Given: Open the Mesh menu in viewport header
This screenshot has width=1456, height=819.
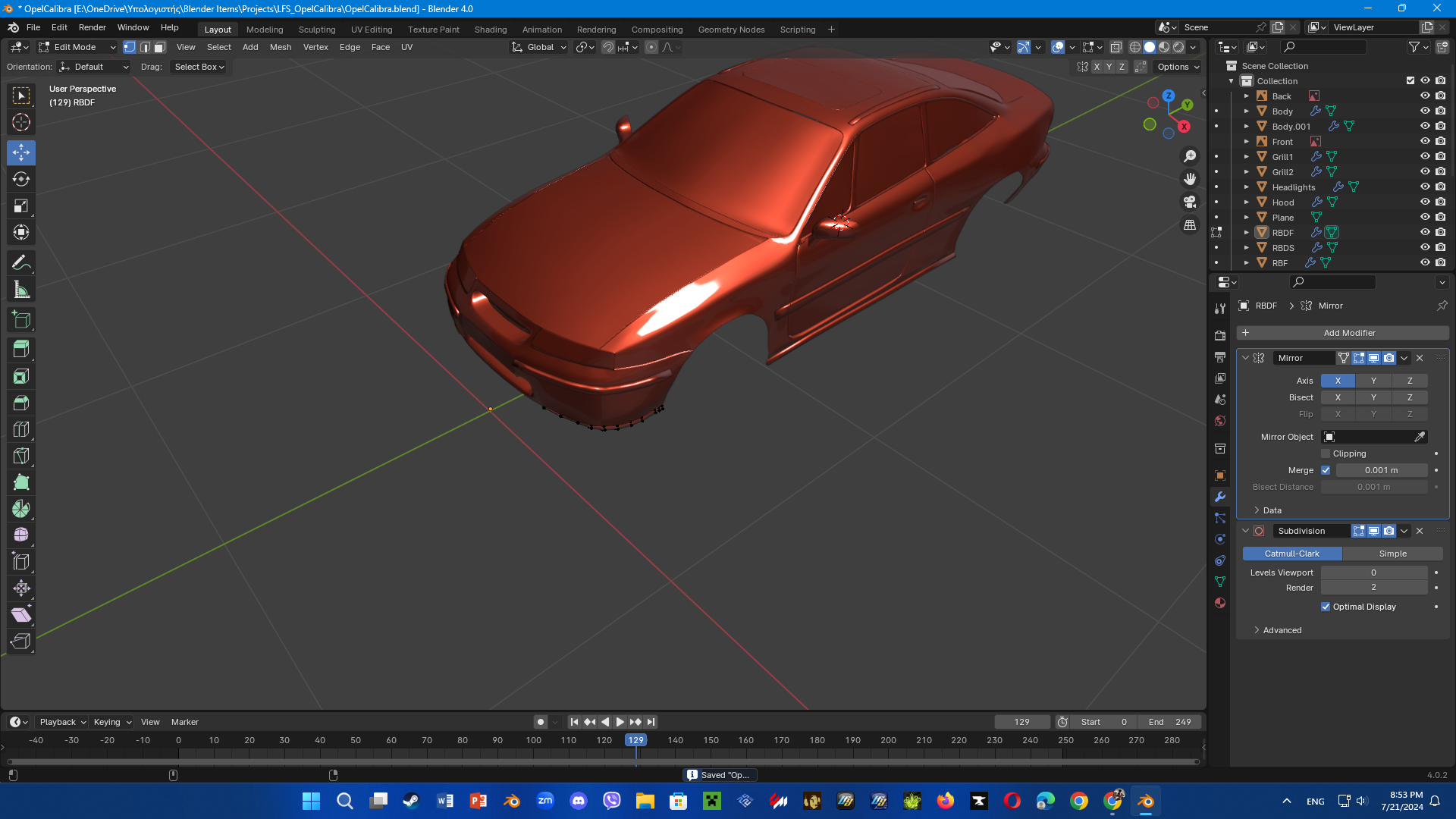Looking at the screenshot, I should [x=280, y=47].
